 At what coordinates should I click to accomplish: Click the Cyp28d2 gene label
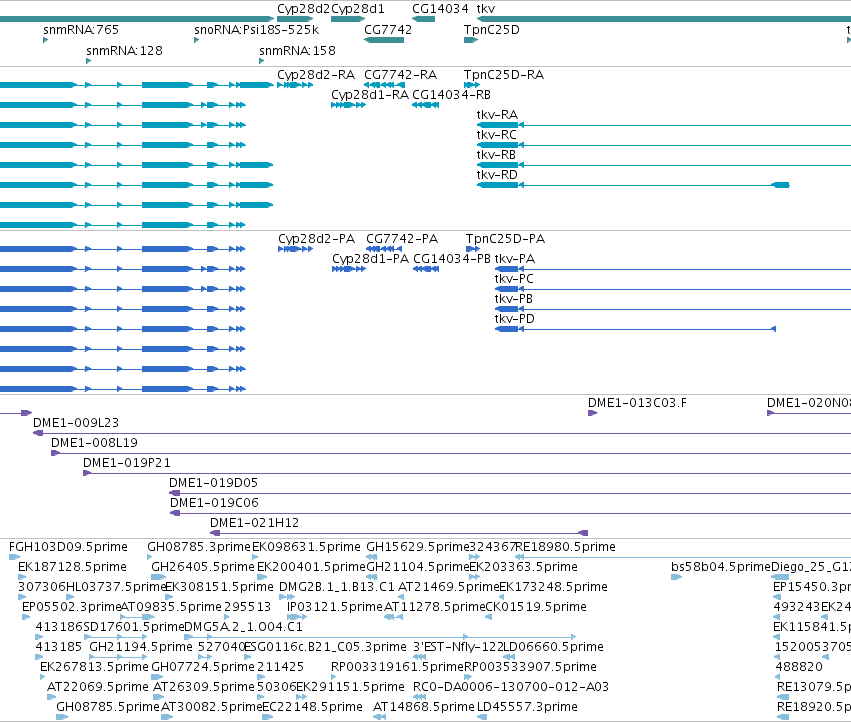(x=303, y=9)
